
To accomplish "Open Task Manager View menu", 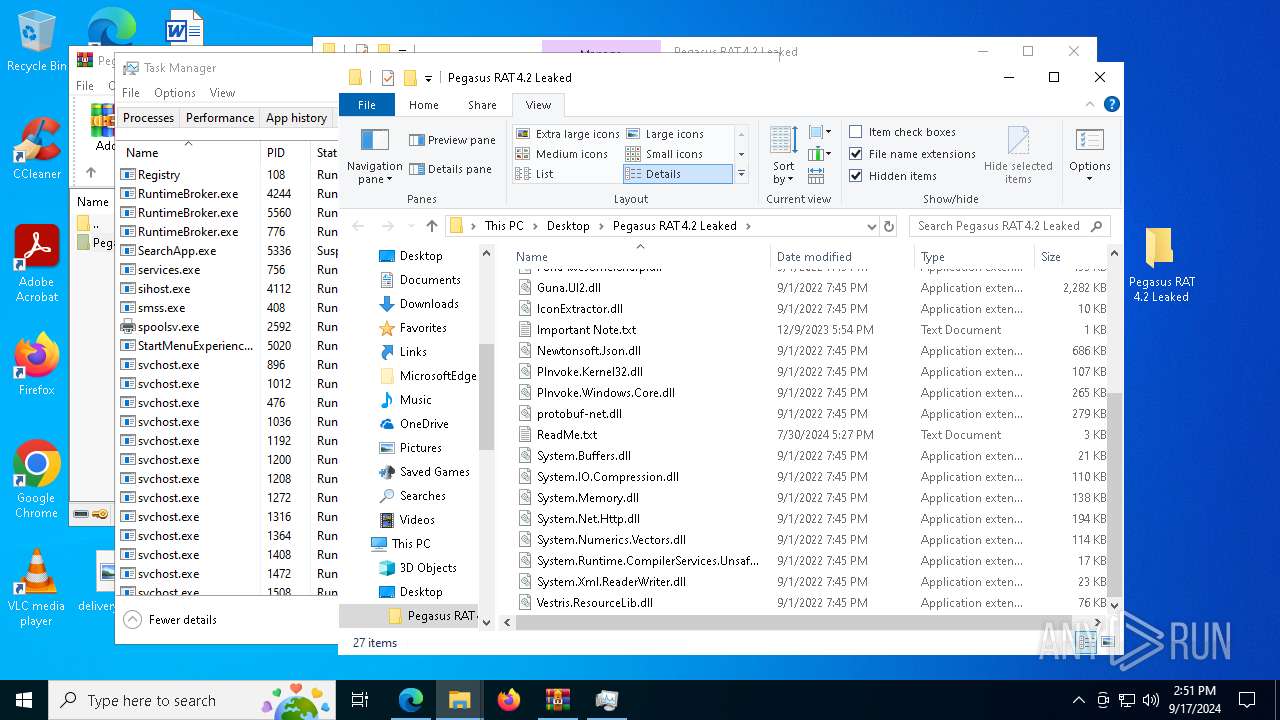I will tap(222, 93).
